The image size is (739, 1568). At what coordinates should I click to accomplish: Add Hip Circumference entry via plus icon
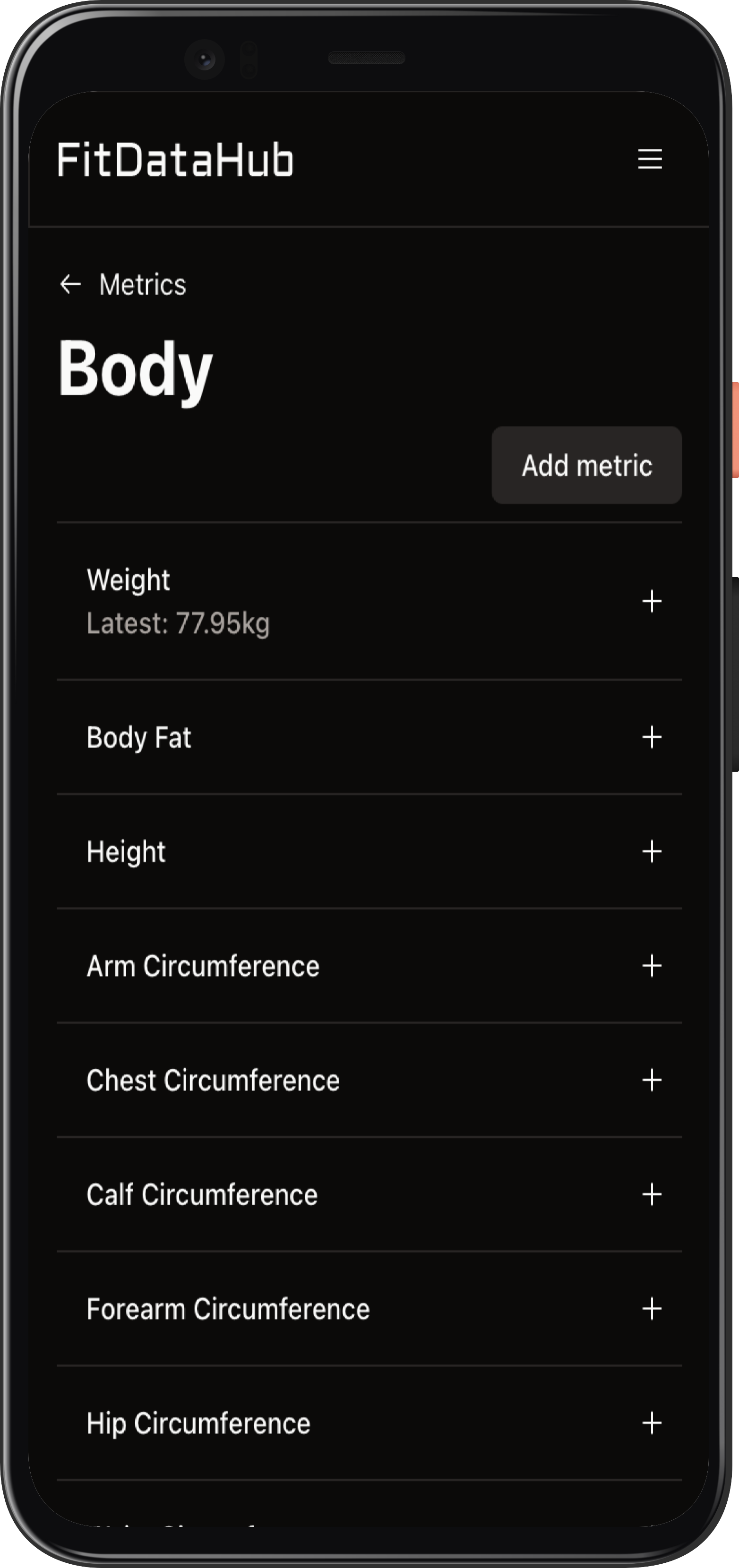651,1423
